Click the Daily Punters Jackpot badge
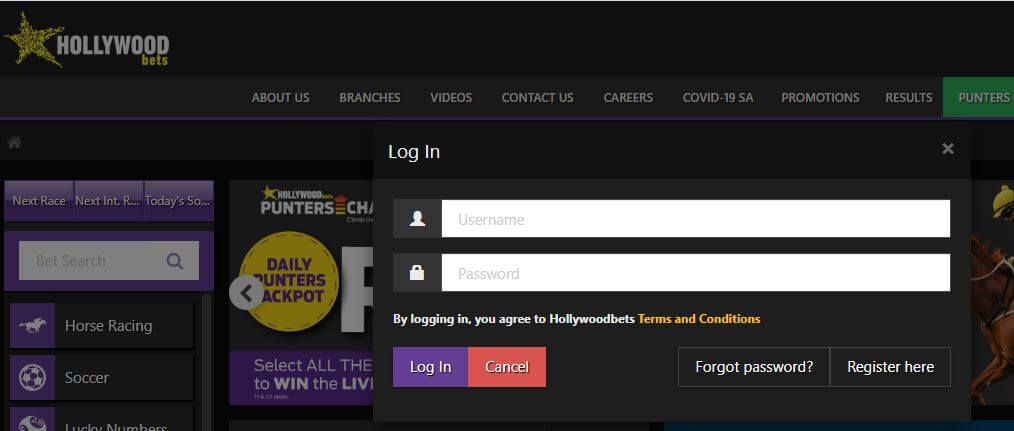1014x431 pixels. tap(288, 282)
